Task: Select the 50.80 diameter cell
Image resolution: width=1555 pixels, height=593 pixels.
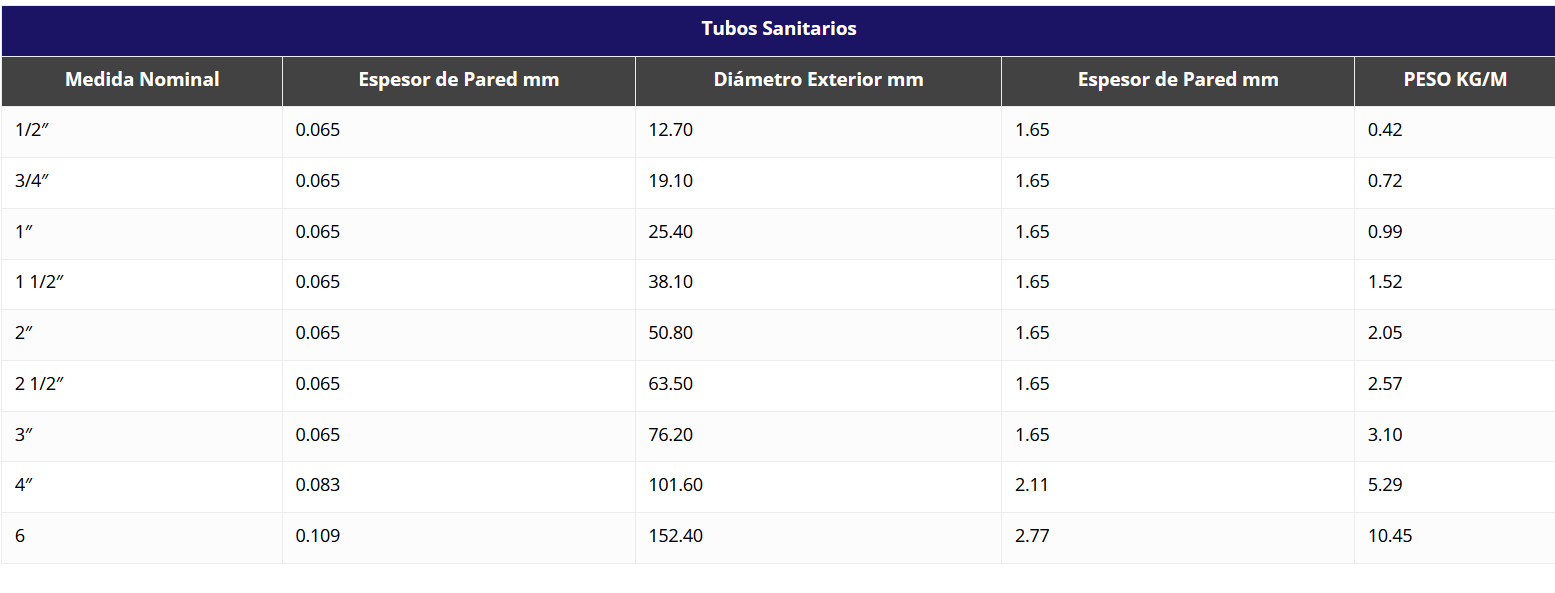Action: [x=670, y=333]
